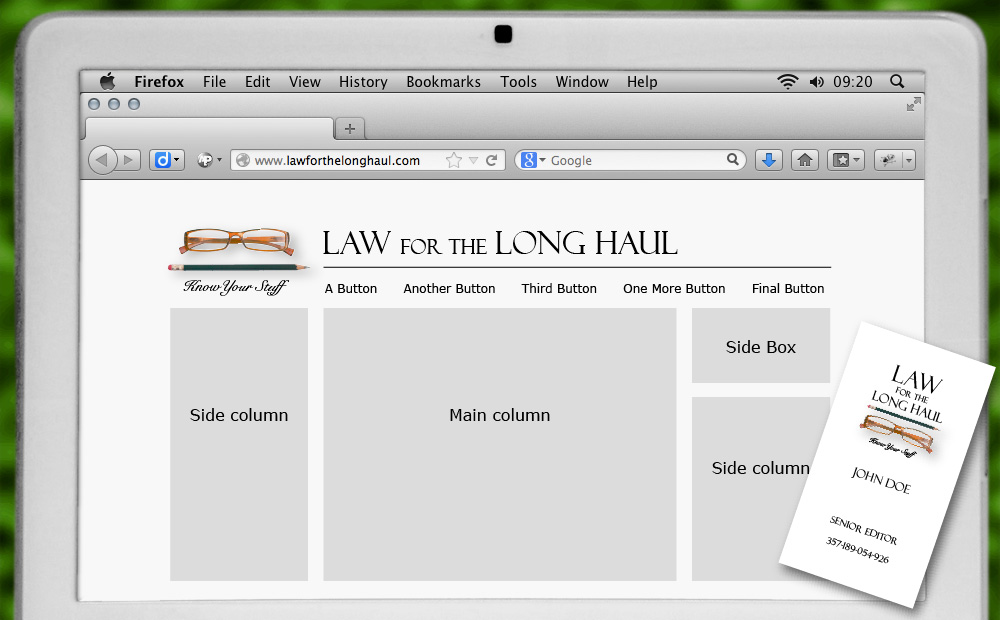Open the History menu

(x=364, y=82)
